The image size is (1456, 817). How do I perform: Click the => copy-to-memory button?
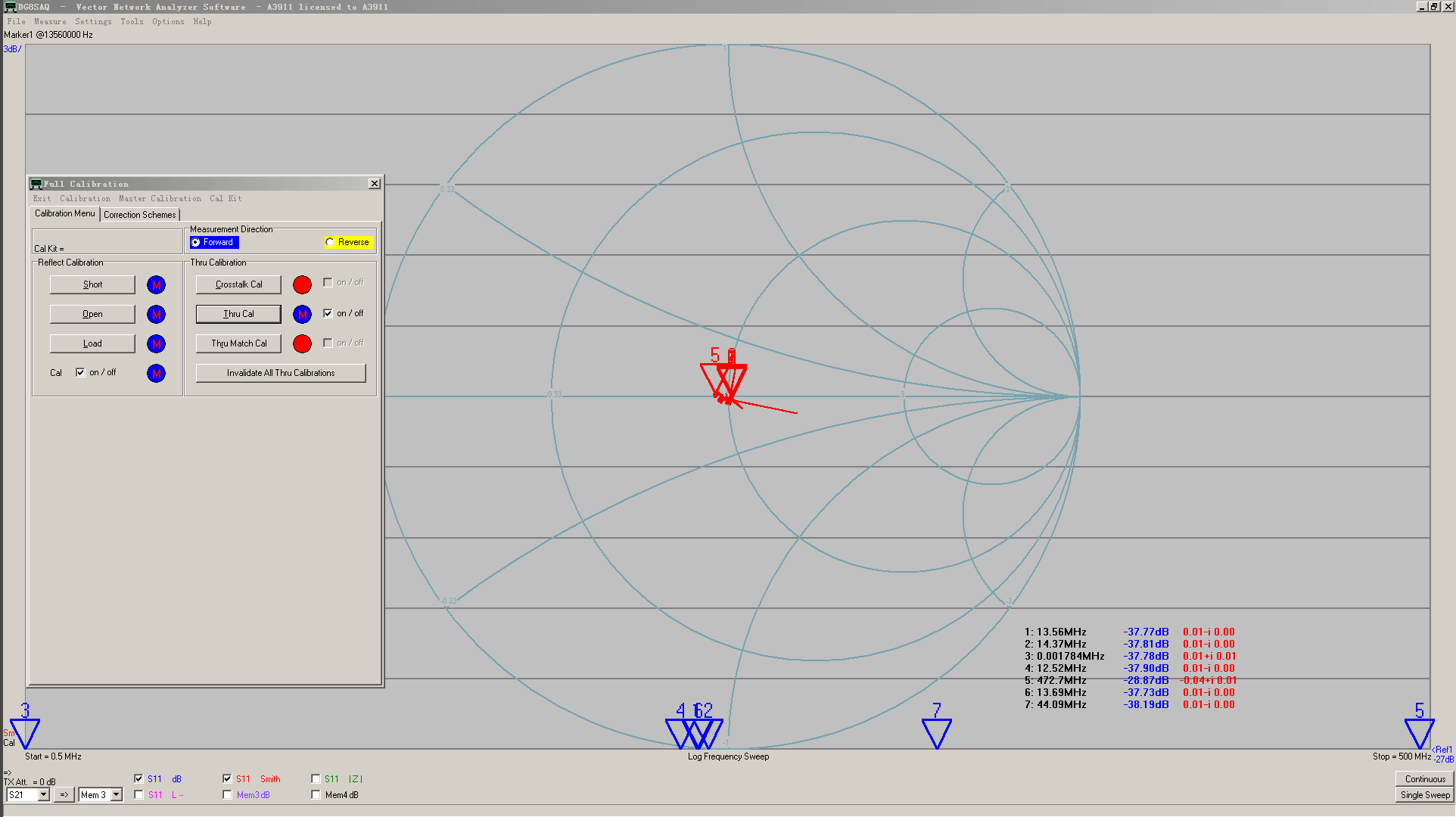pos(64,795)
